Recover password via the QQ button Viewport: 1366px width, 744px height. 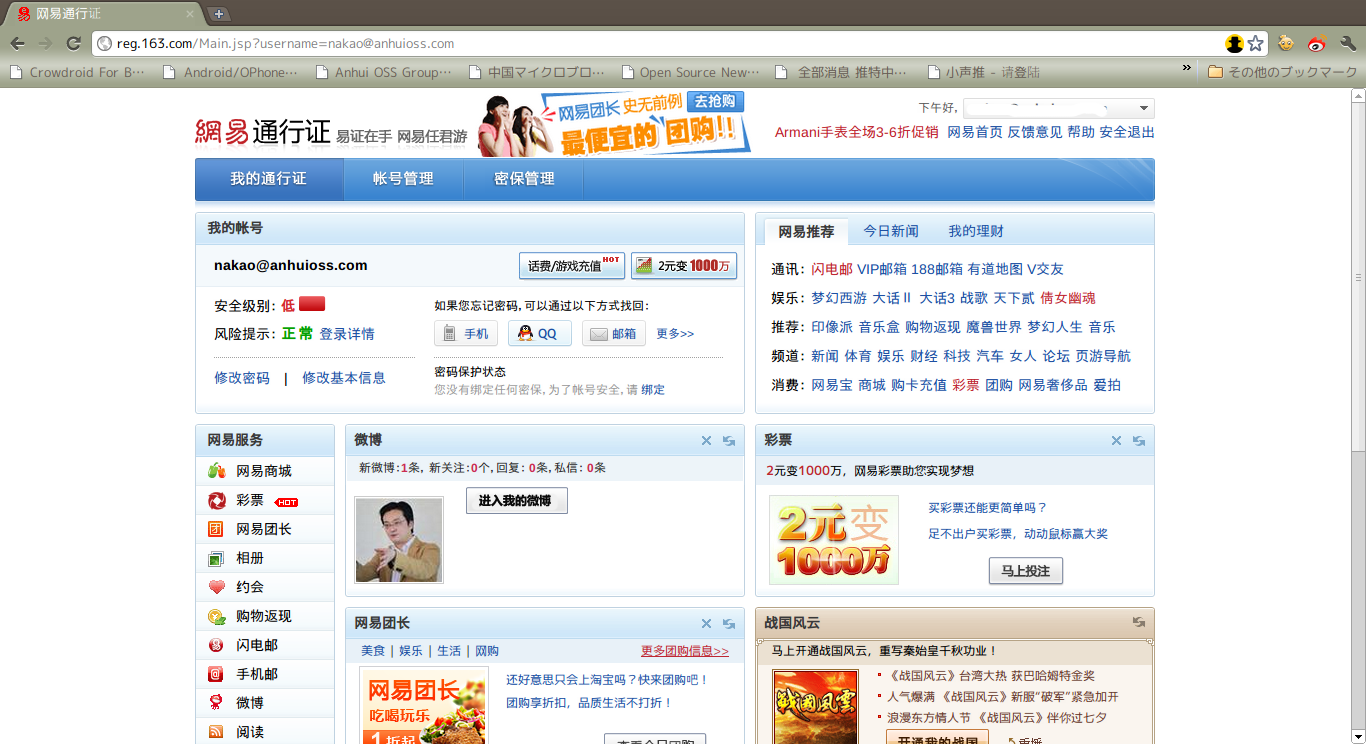[x=540, y=334]
